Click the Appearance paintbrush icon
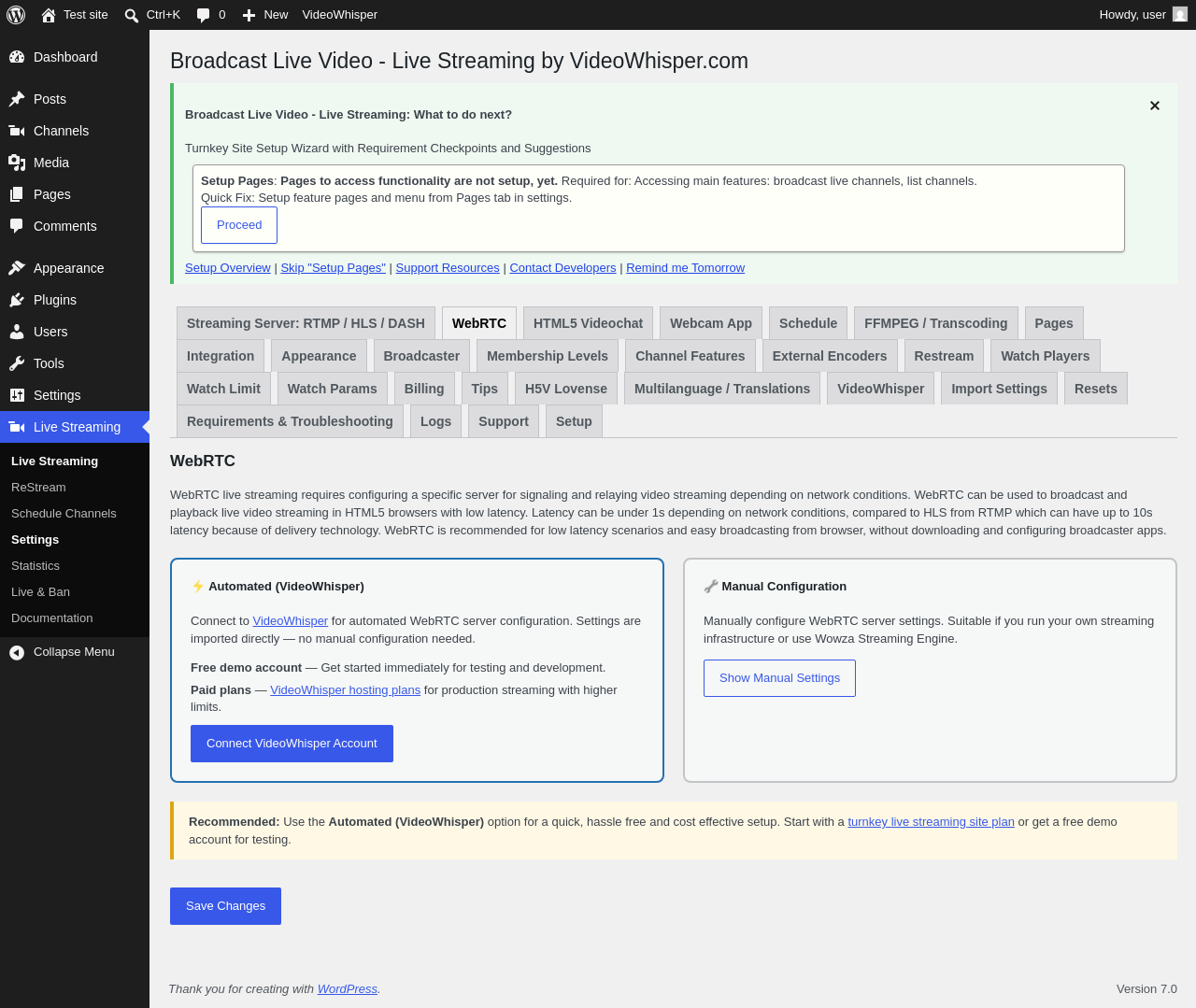Image resolution: width=1196 pixels, height=1008 pixels. 17,268
